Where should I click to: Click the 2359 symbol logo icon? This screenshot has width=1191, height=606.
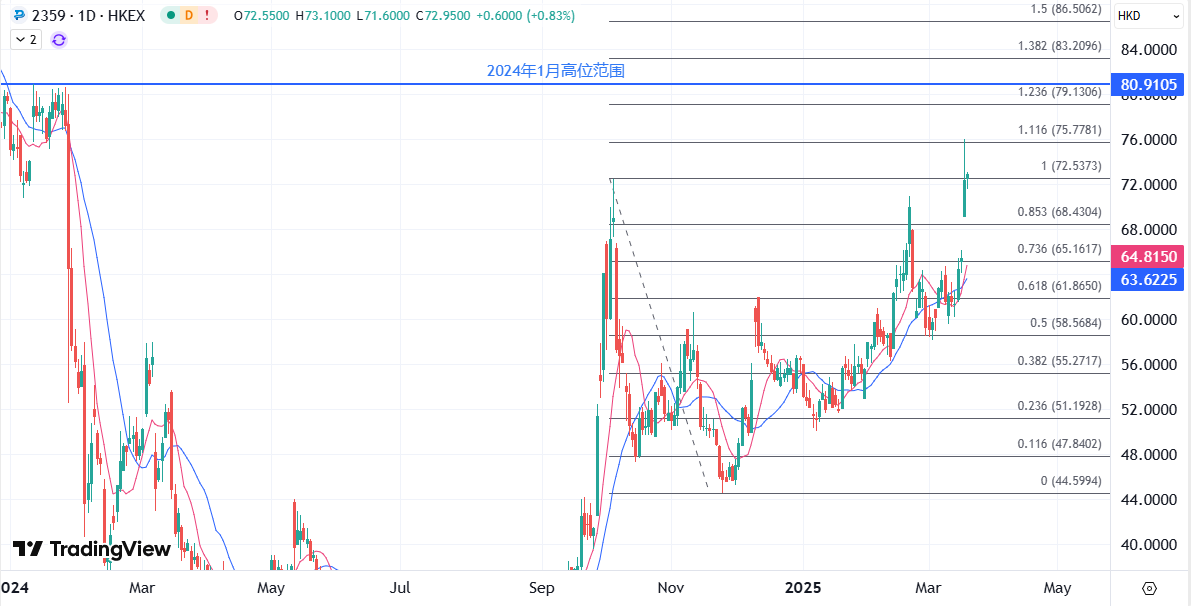pyautogui.click(x=19, y=15)
